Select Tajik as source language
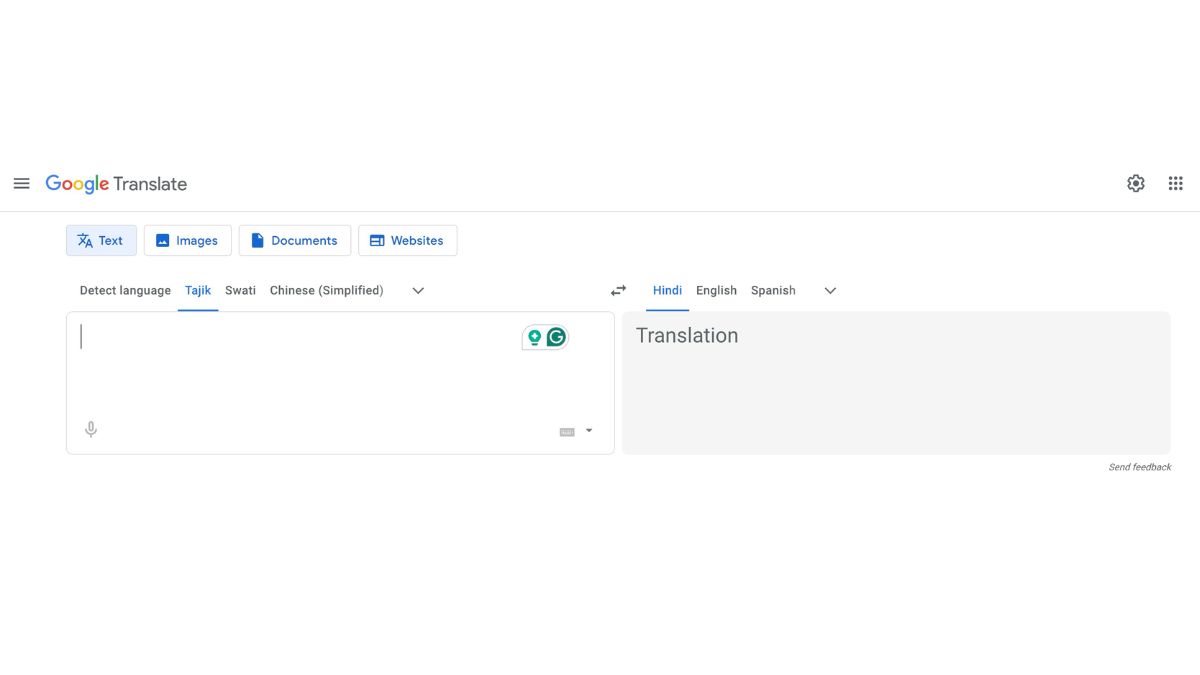Image resolution: width=1200 pixels, height=675 pixels. [x=197, y=290]
